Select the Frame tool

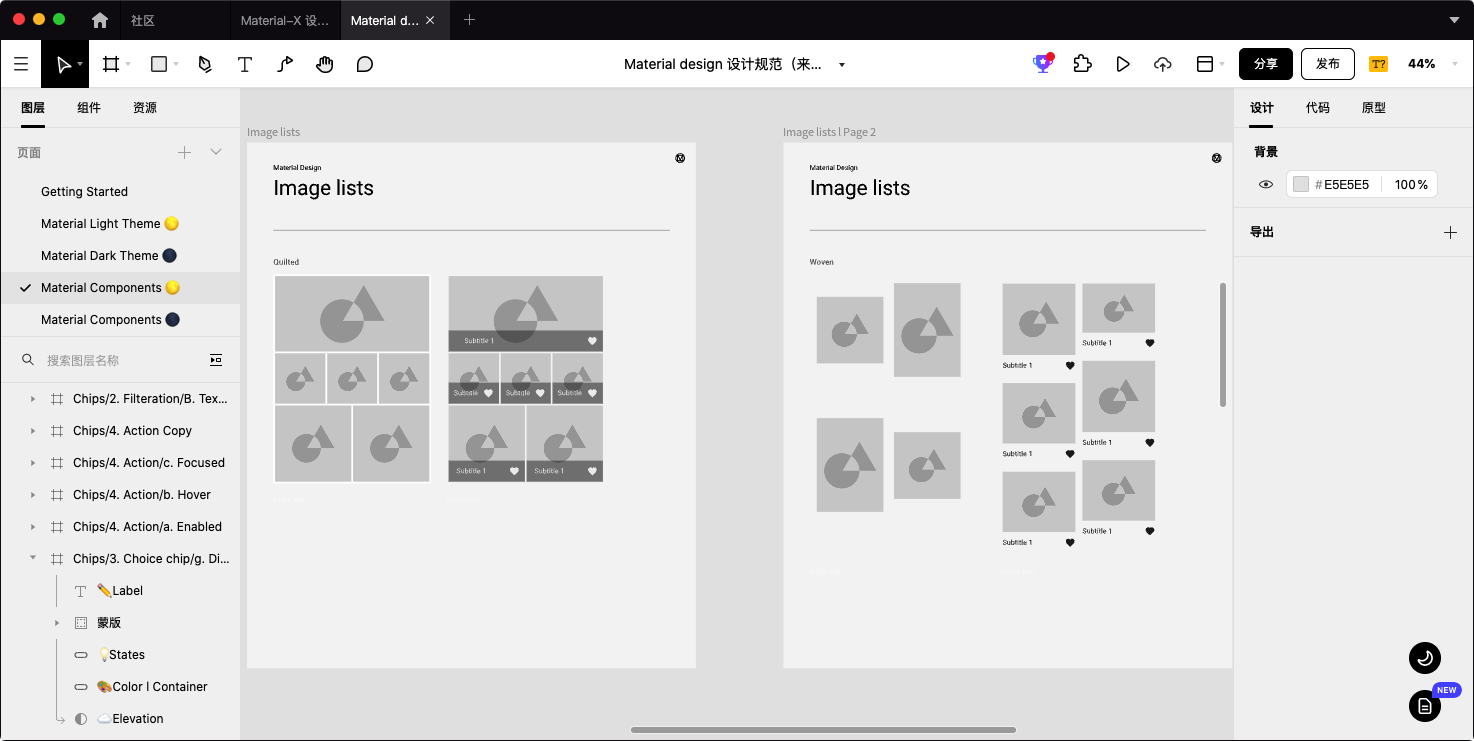(x=111, y=64)
